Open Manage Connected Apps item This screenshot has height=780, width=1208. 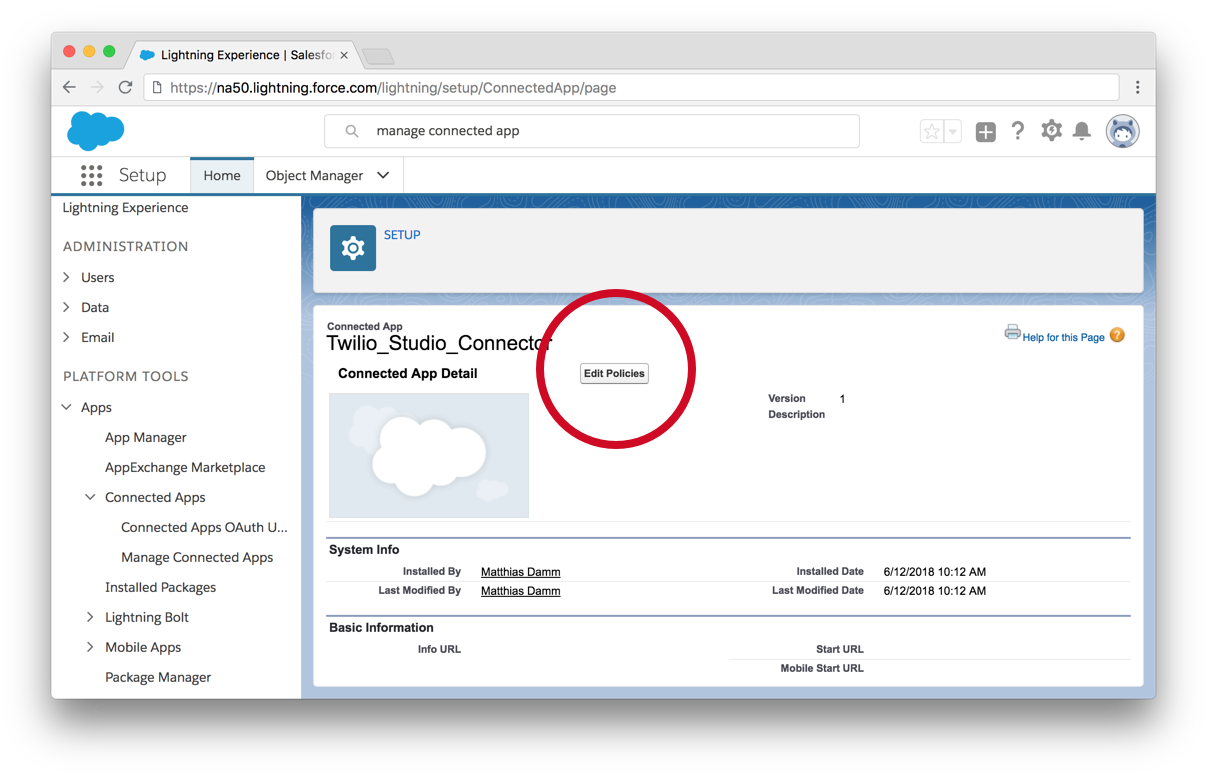(197, 557)
